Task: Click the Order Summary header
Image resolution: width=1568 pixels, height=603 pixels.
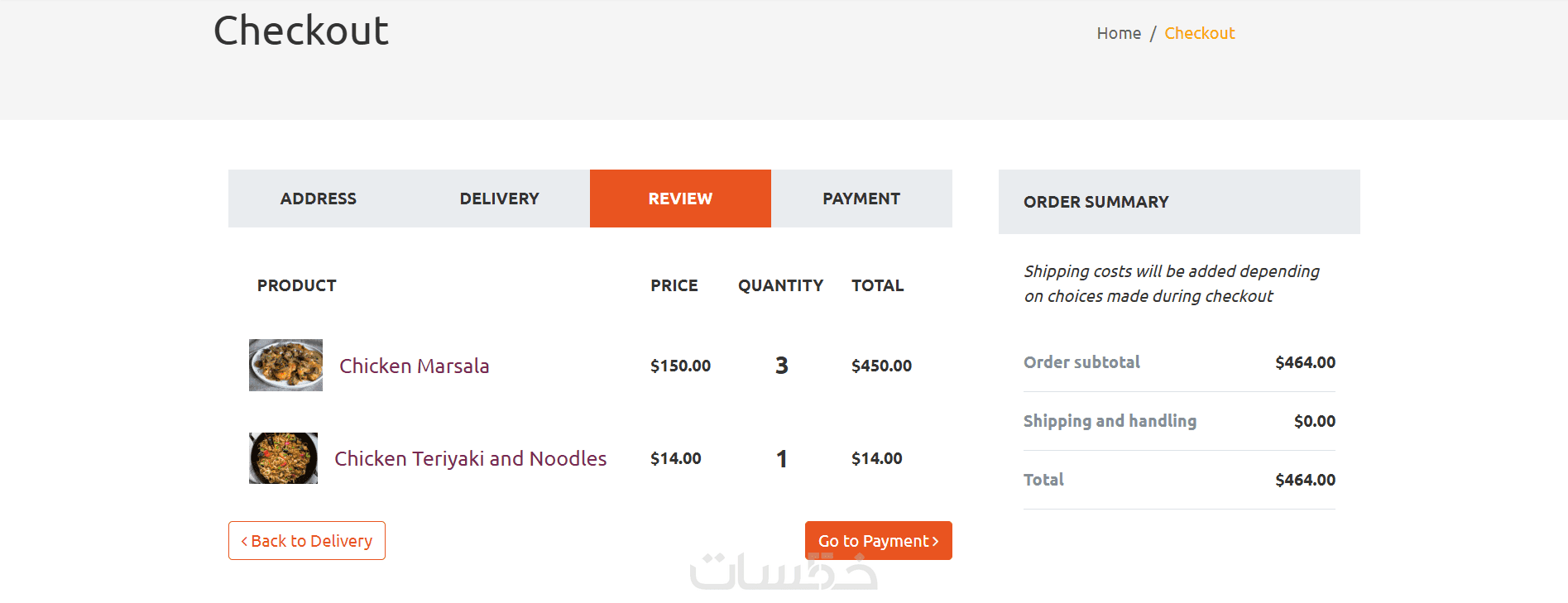Action: [x=1096, y=202]
